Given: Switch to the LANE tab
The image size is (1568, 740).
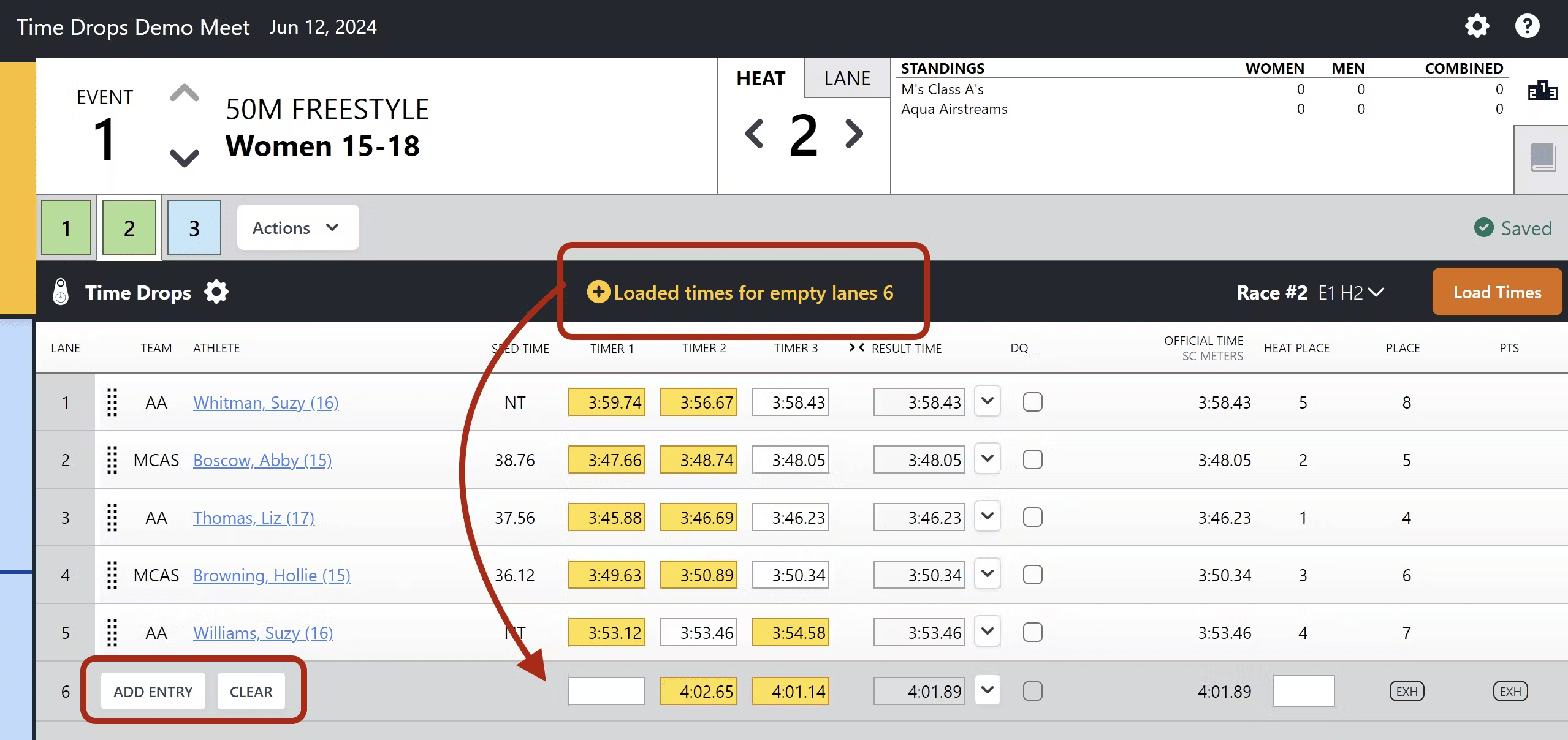Looking at the screenshot, I should coord(847,78).
